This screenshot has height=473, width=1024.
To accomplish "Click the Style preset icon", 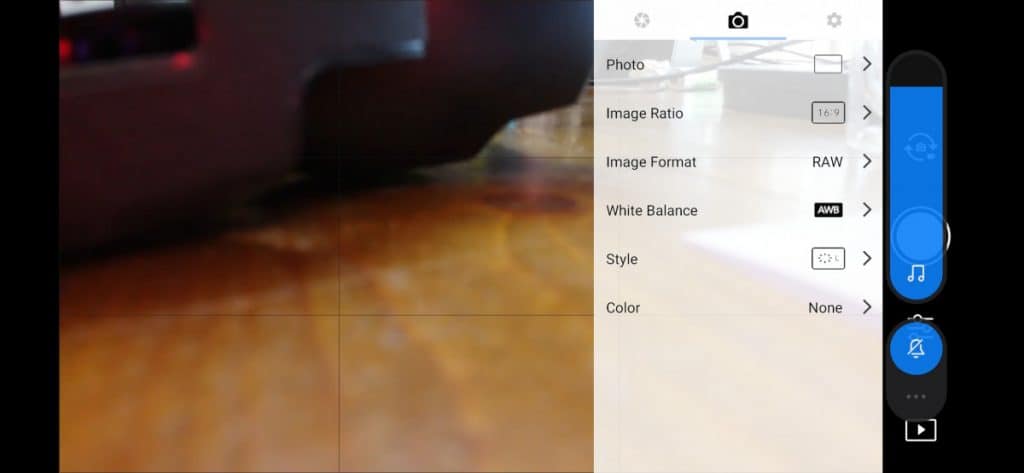I will point(828,259).
